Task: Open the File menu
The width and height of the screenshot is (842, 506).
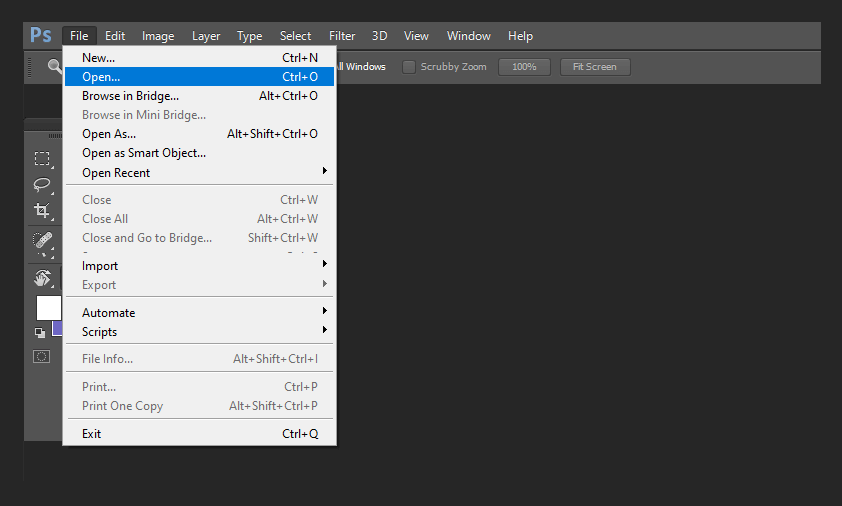Action: coord(79,36)
